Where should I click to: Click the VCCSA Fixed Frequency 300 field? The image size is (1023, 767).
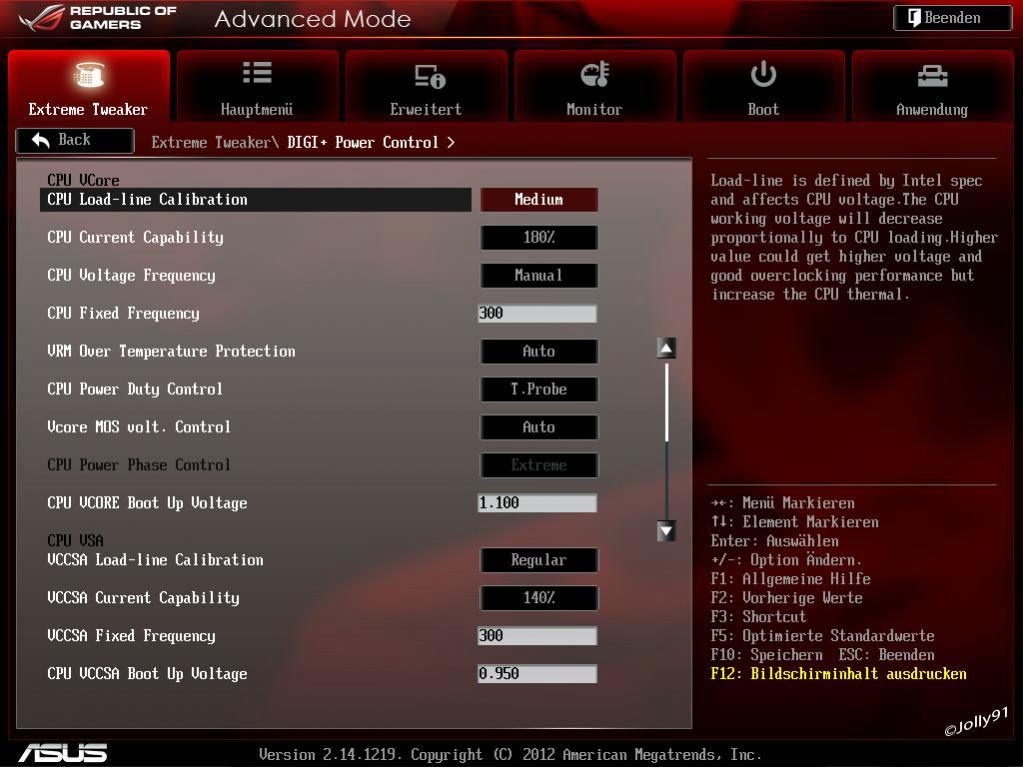click(537, 636)
